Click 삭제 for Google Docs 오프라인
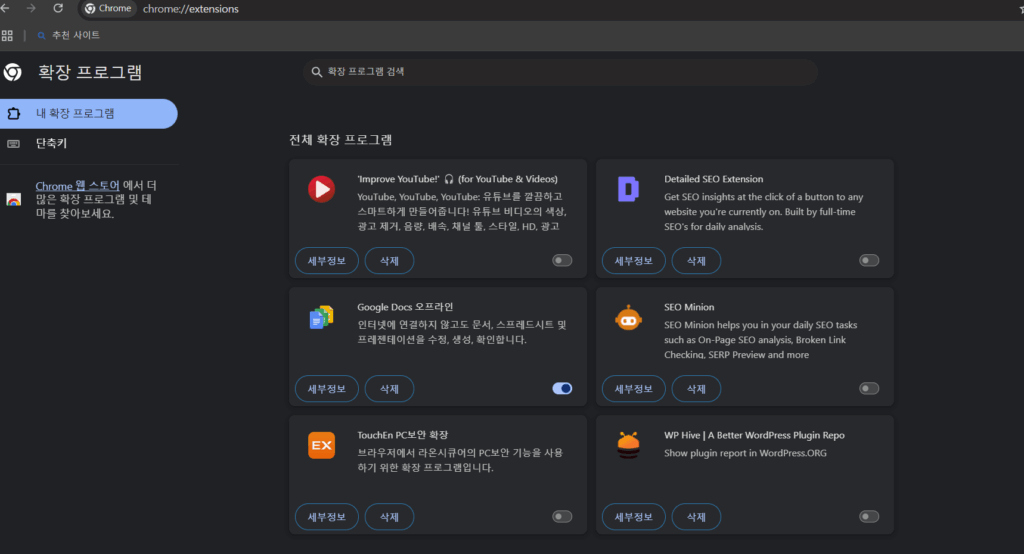 [x=389, y=389]
